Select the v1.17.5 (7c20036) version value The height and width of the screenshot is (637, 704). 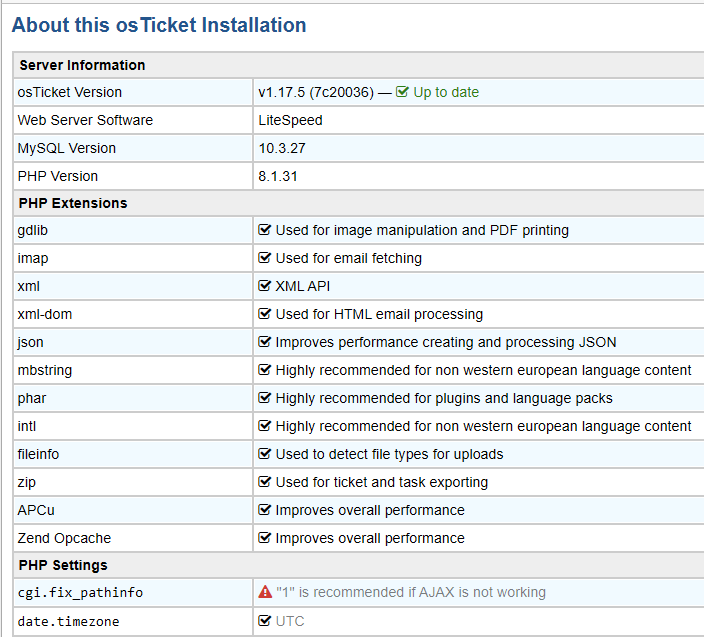(316, 92)
